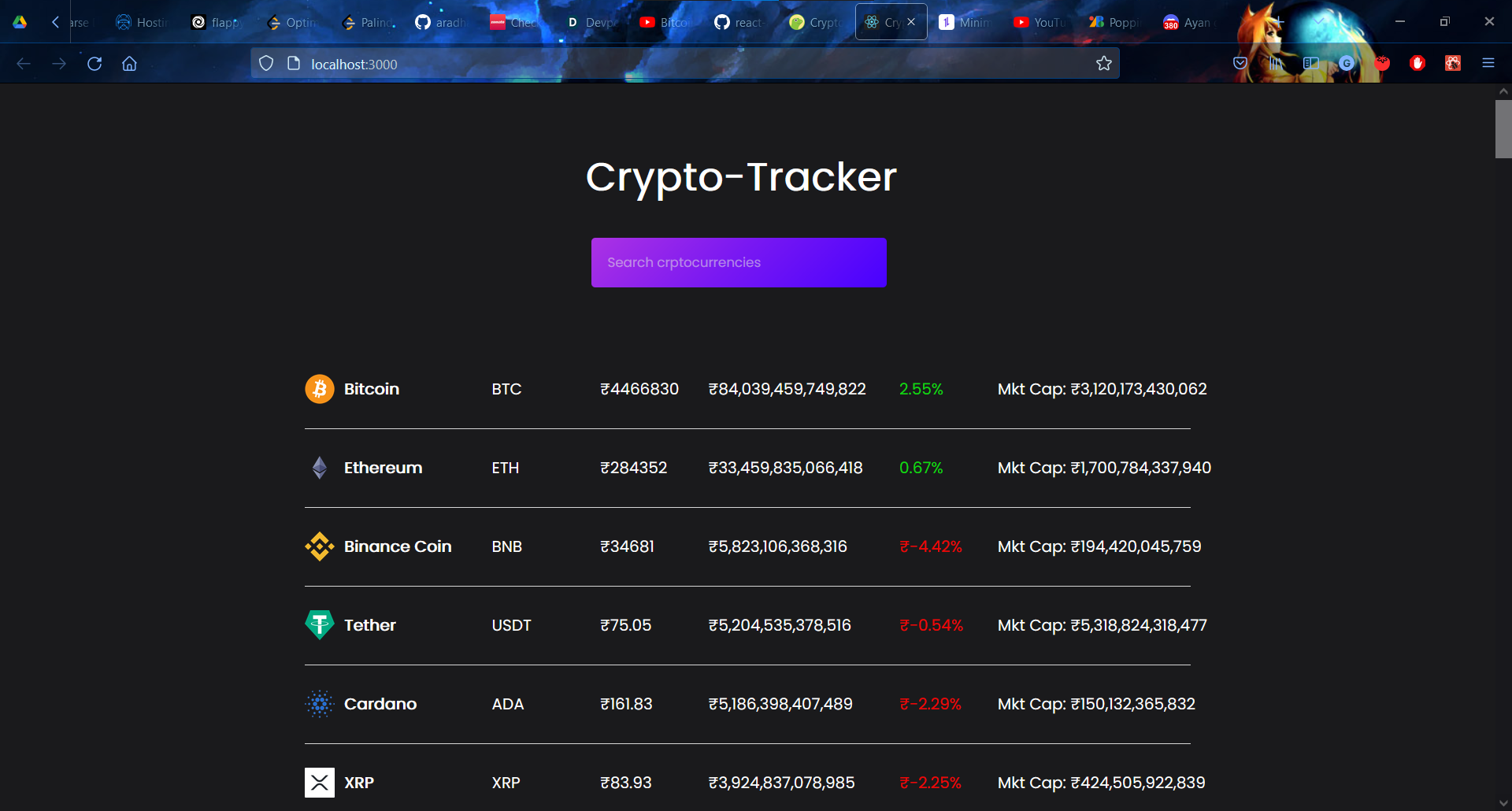
Task: Click the scrollbar down arrow
Action: tap(1503, 803)
